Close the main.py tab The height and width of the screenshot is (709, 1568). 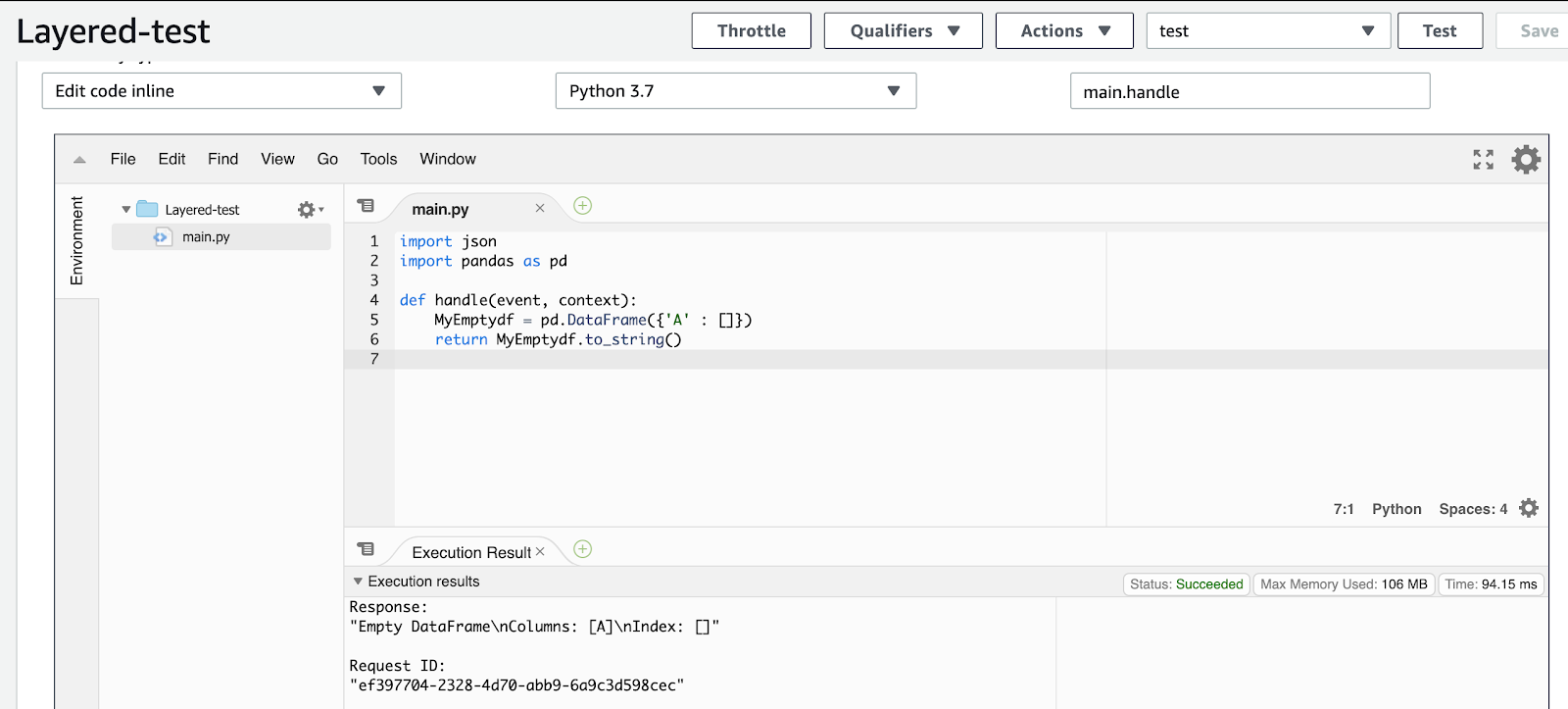(539, 208)
